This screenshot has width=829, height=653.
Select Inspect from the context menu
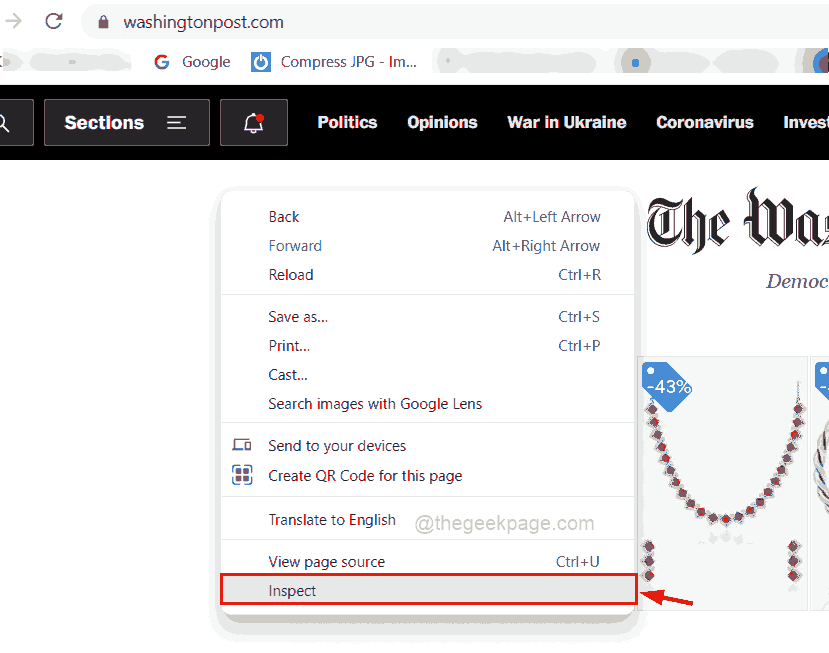click(x=292, y=590)
